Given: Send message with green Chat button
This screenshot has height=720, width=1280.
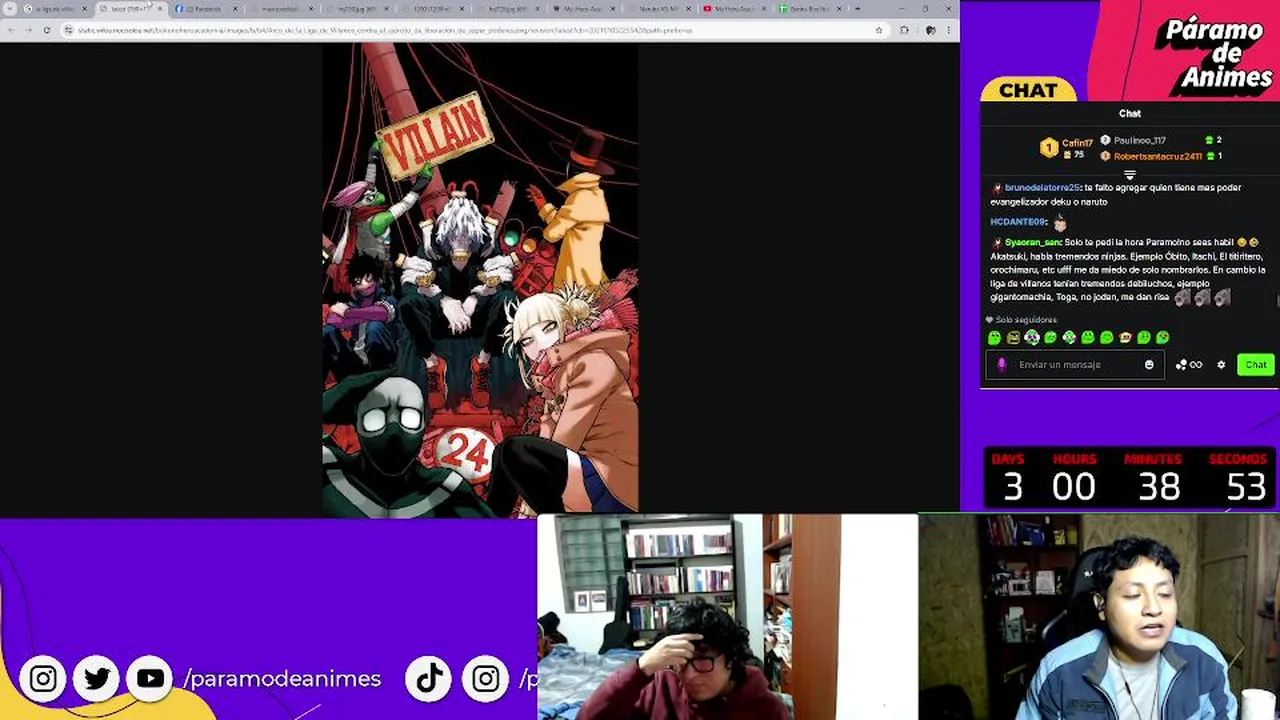Looking at the screenshot, I should pyautogui.click(x=1255, y=365).
